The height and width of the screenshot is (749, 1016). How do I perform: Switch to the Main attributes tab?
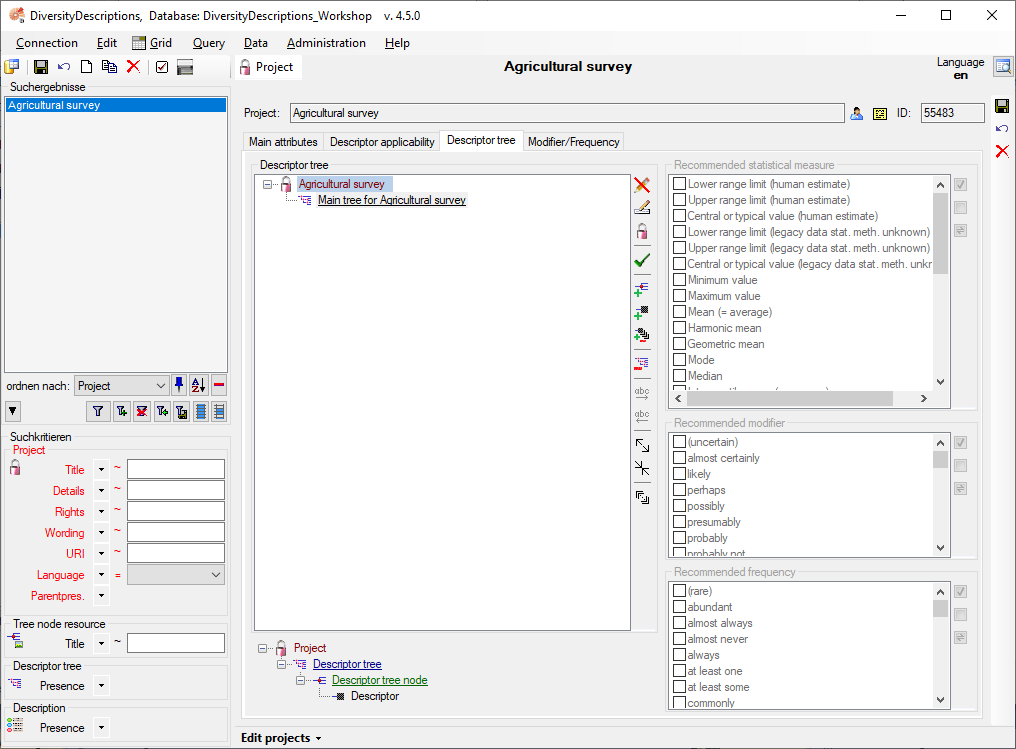283,142
